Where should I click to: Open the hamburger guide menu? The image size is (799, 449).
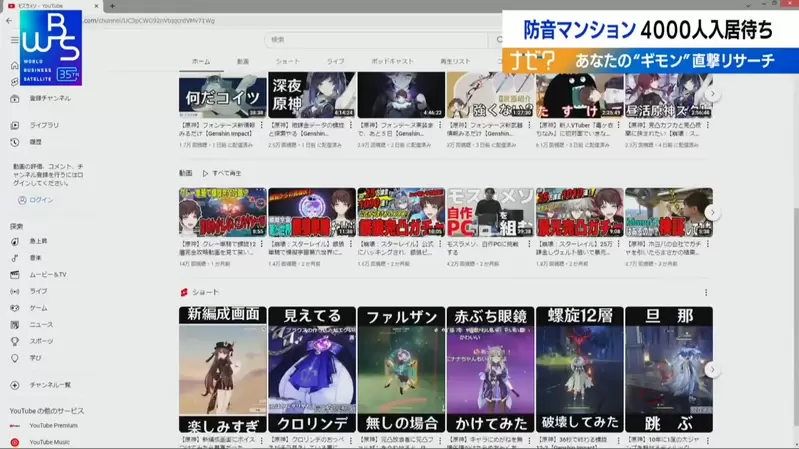pos(14,40)
